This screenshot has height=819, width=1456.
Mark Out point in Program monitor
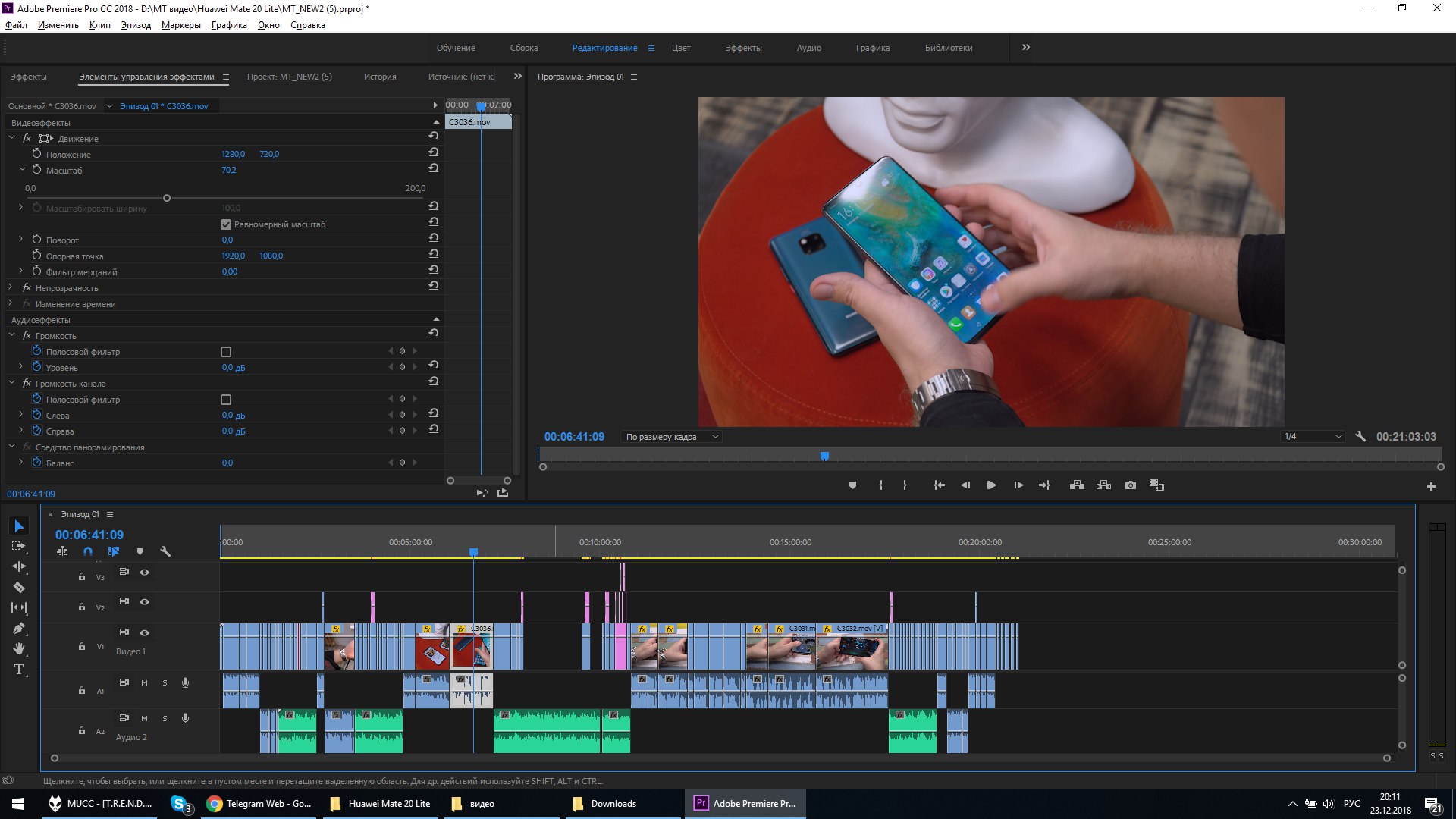[905, 485]
